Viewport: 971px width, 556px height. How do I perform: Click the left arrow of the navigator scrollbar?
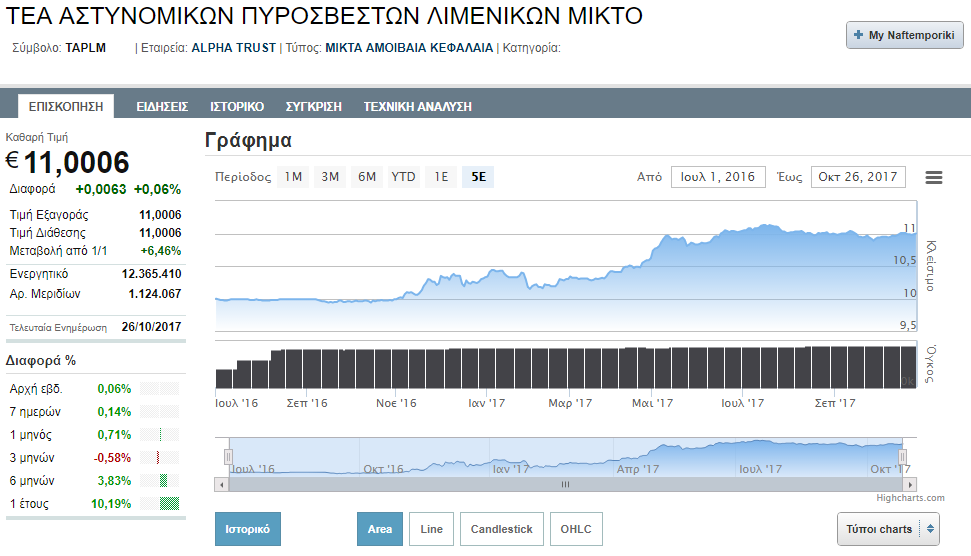click(222, 485)
